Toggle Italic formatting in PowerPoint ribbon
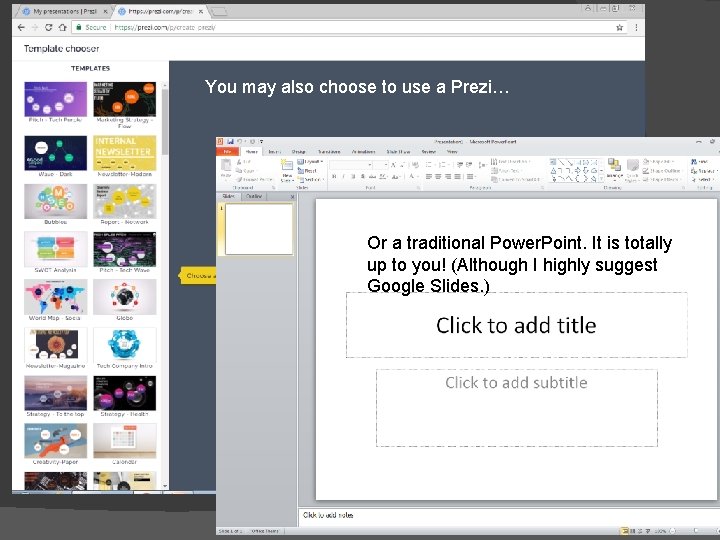720x540 pixels. coord(343,176)
